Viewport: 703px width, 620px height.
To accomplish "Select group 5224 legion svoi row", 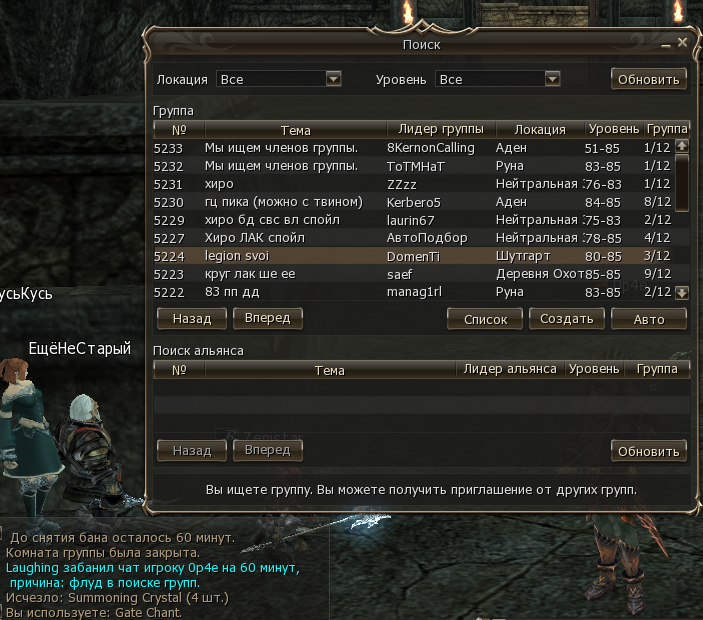I will tap(415, 256).
